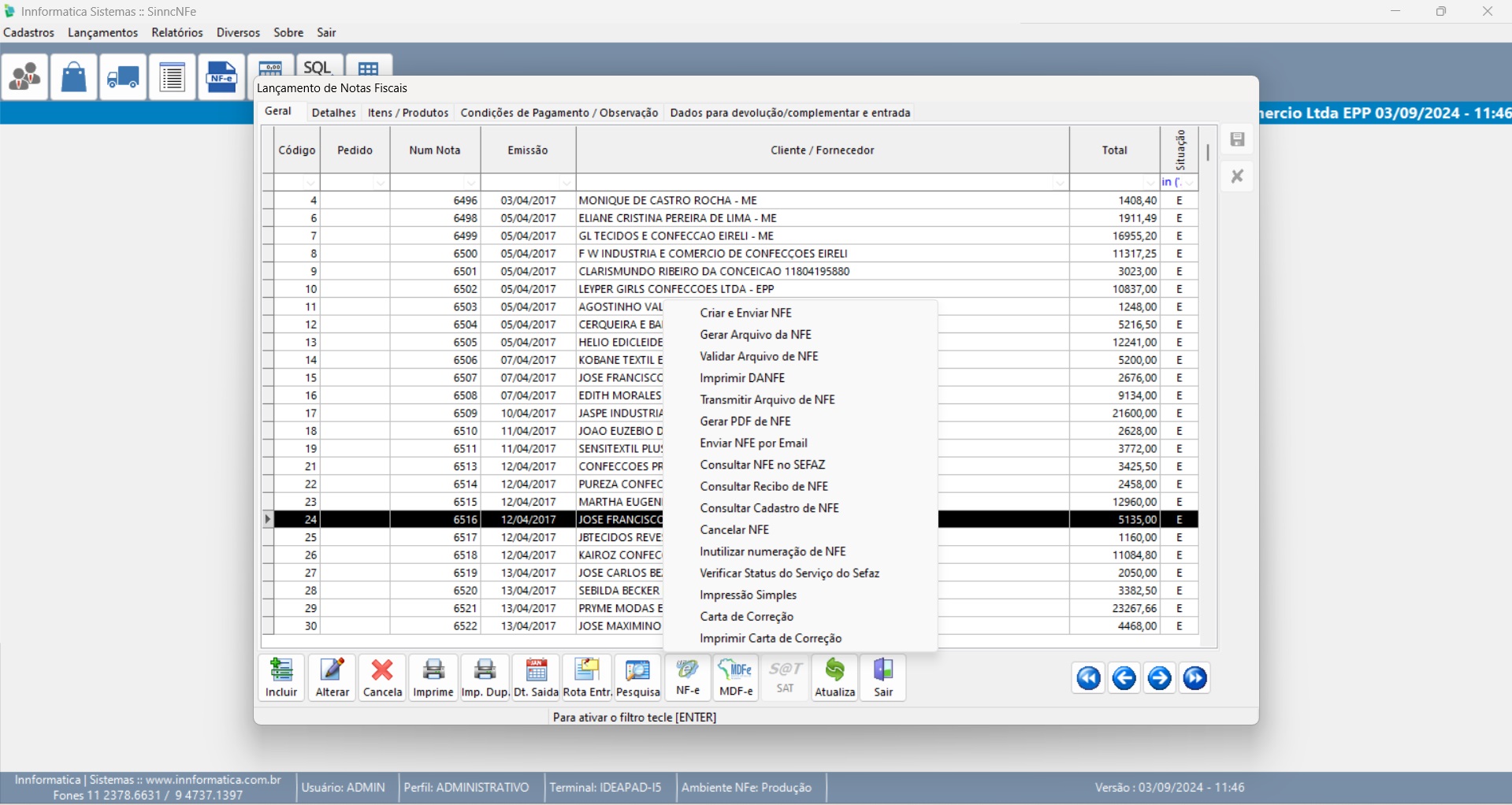Open the delivery truck toolbar icon
1512x805 pixels.
tap(123, 77)
